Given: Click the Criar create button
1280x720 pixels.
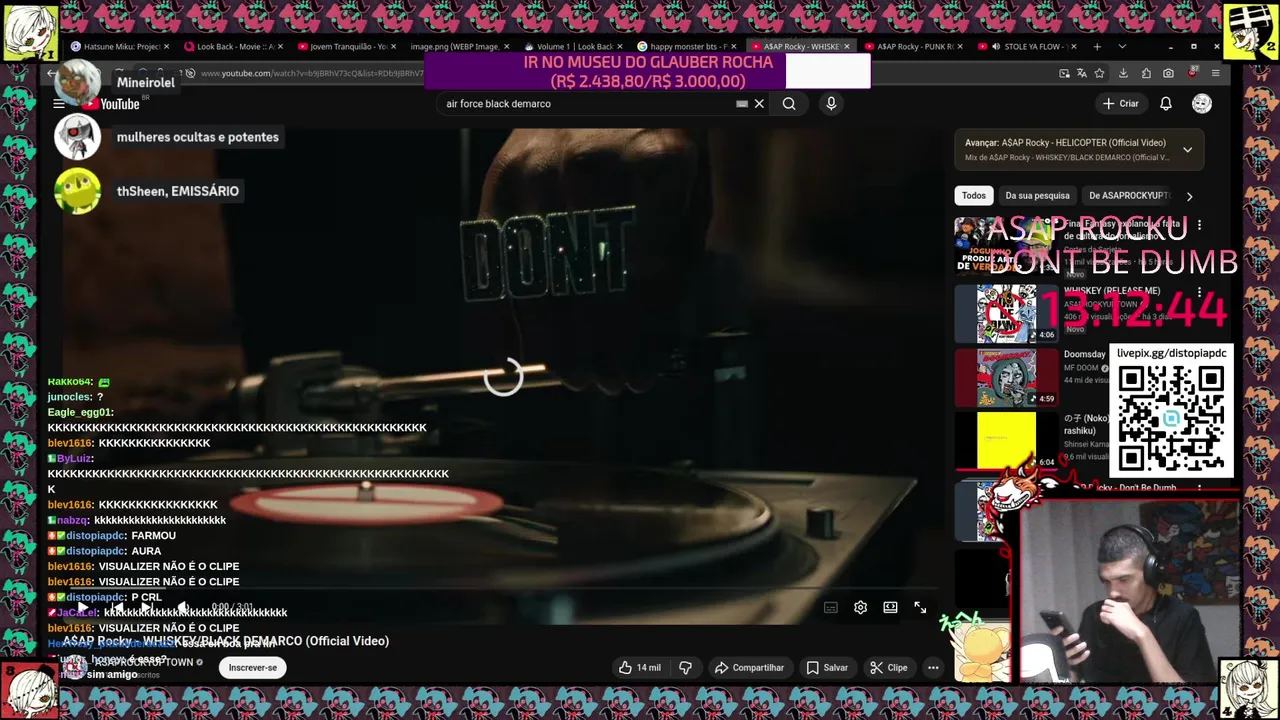Looking at the screenshot, I should tap(1120, 104).
